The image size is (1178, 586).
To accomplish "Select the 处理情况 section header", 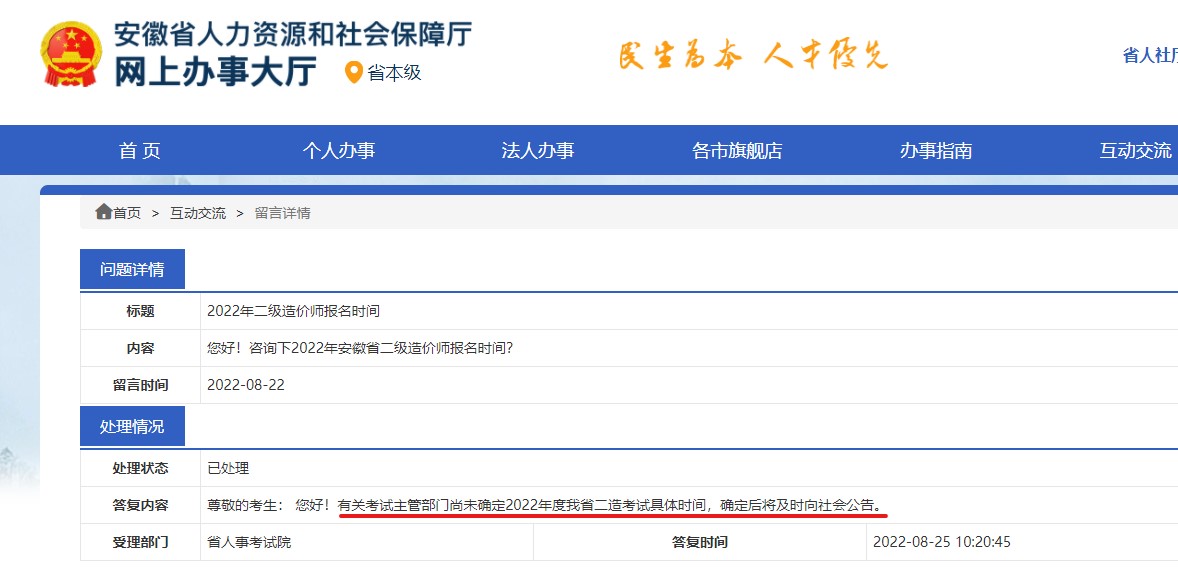I will [133, 425].
